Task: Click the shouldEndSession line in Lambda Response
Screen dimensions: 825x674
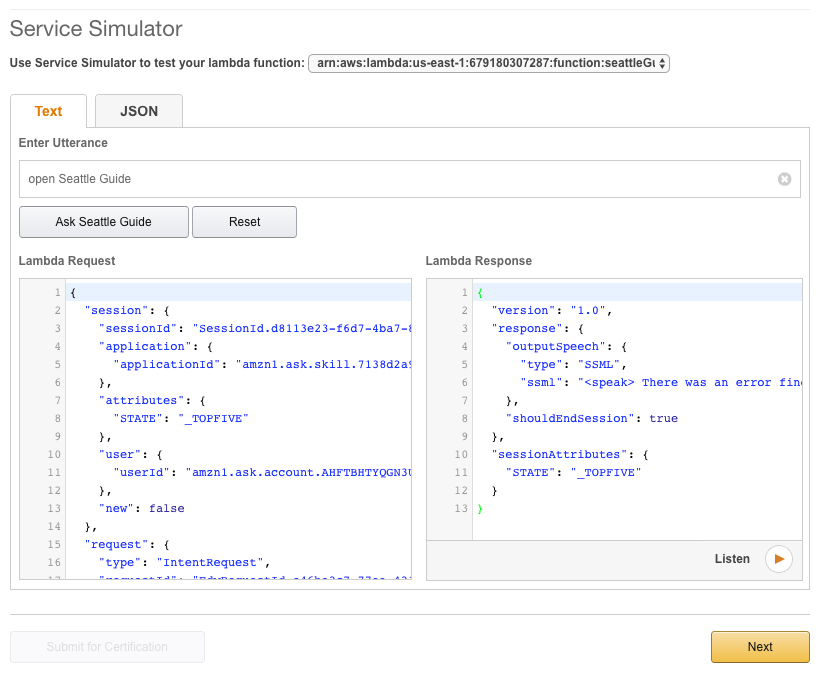Action: [592, 418]
